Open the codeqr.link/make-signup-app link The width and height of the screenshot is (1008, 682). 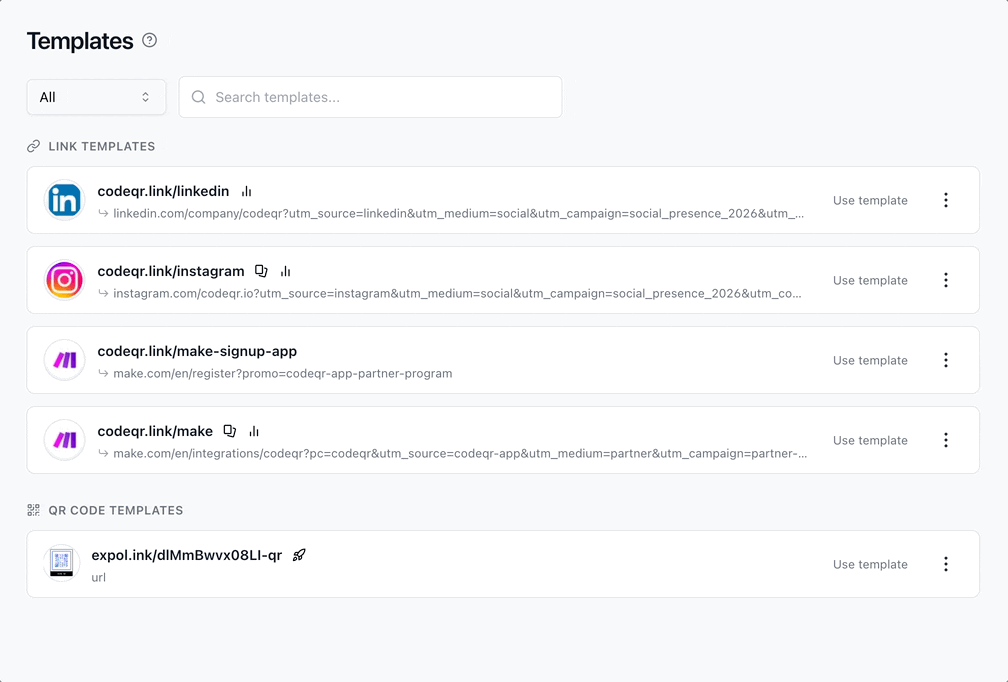(197, 351)
